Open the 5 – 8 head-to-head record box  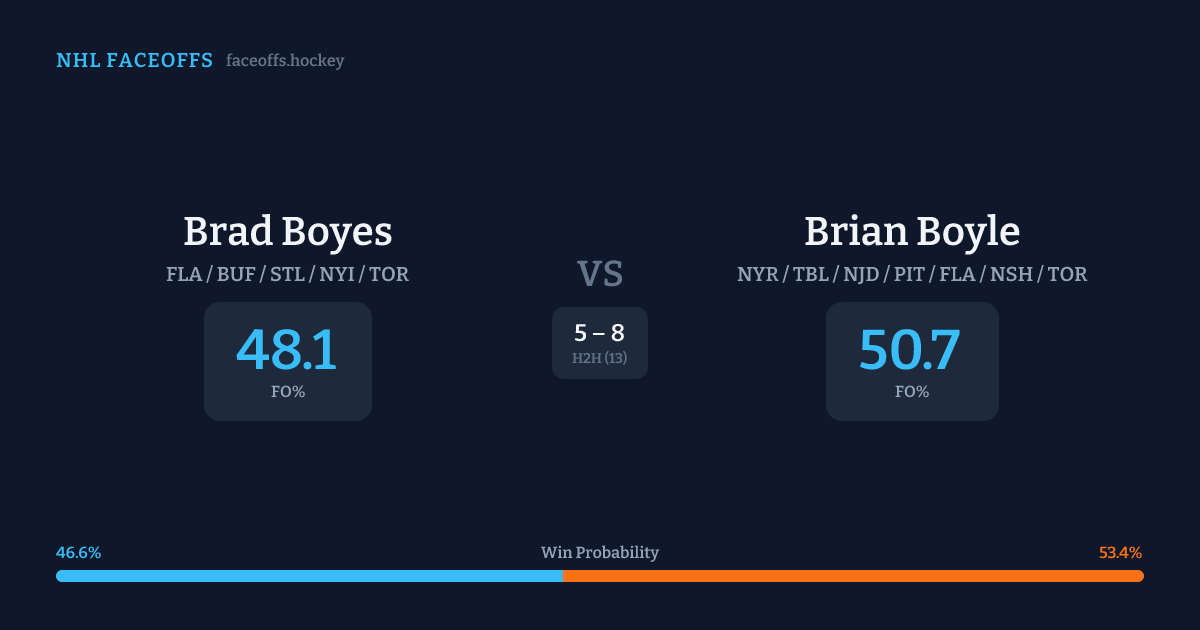point(600,343)
